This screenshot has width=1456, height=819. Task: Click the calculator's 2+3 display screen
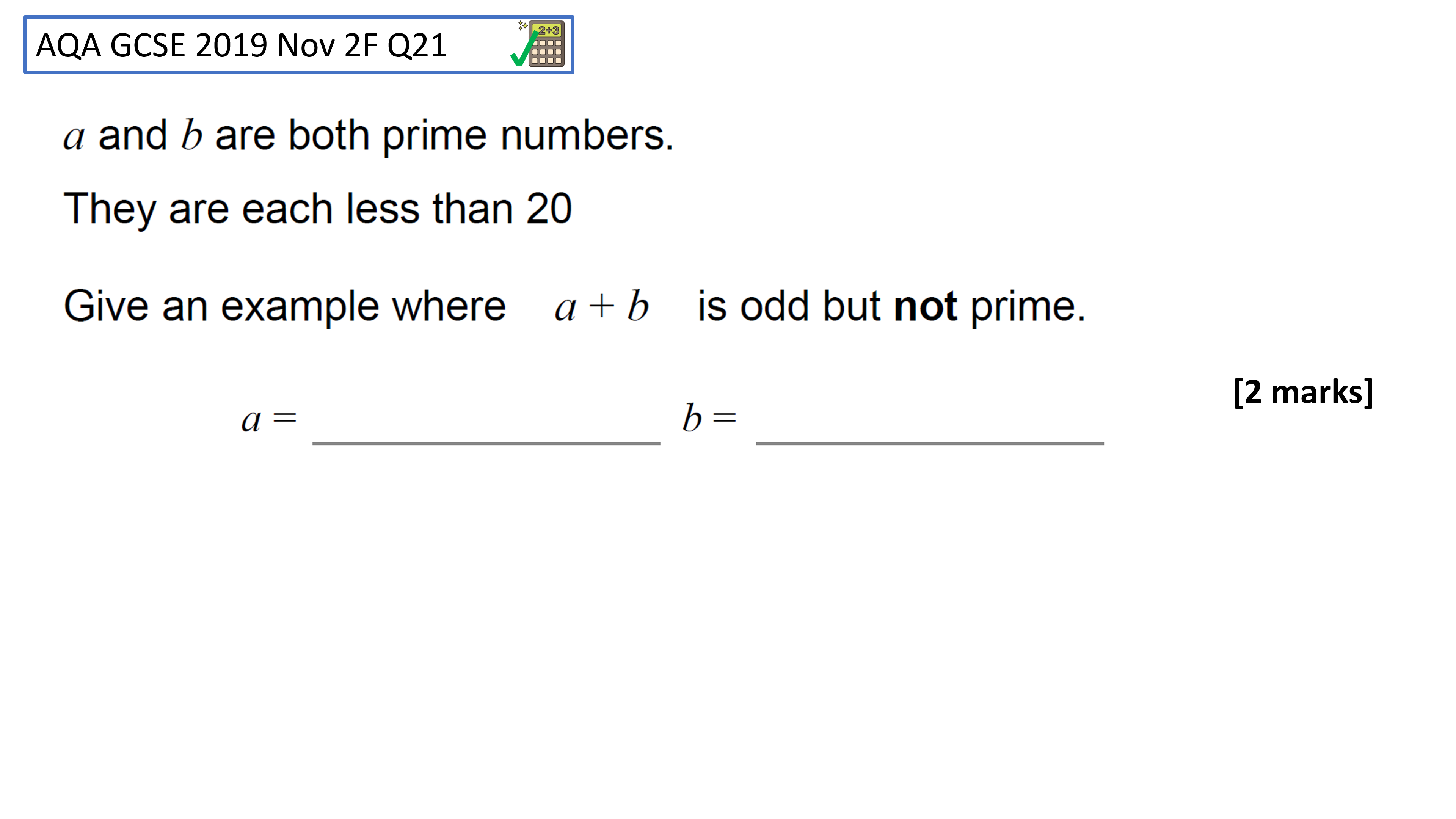point(548,30)
